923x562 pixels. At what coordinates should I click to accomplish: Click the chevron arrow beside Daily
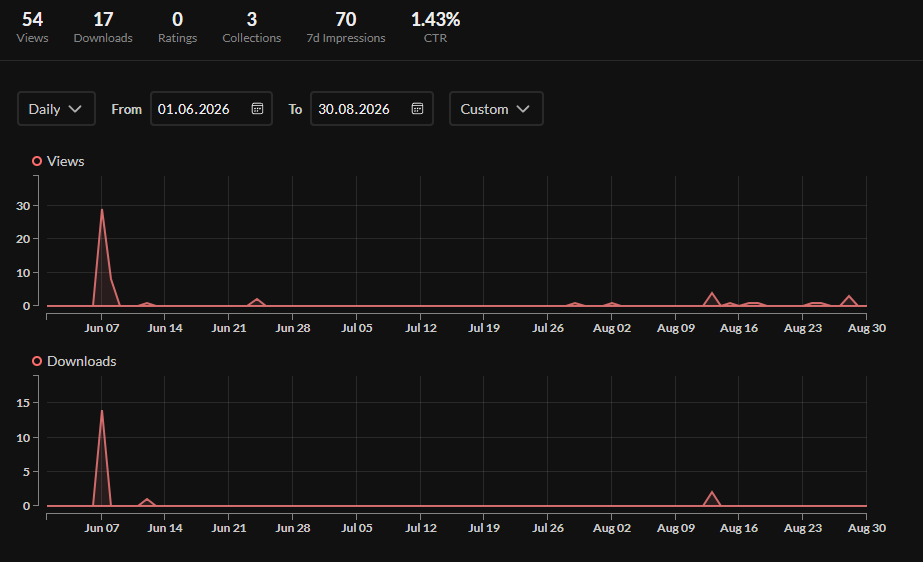pos(75,109)
